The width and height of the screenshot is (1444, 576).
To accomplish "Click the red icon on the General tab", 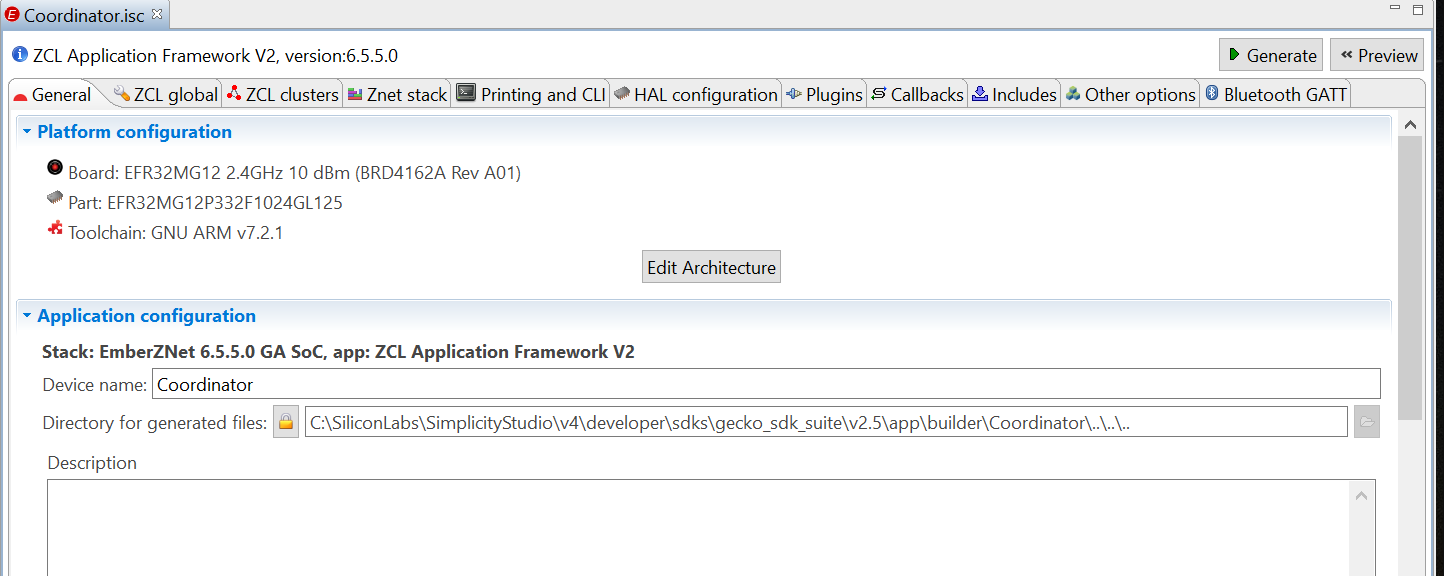I will (20, 97).
